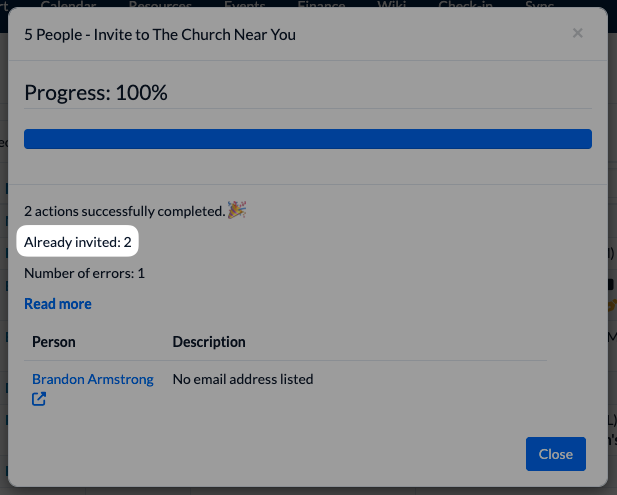Click the 'Already invited: 2' text
This screenshot has height=495, width=617.
pyautogui.click(x=78, y=242)
